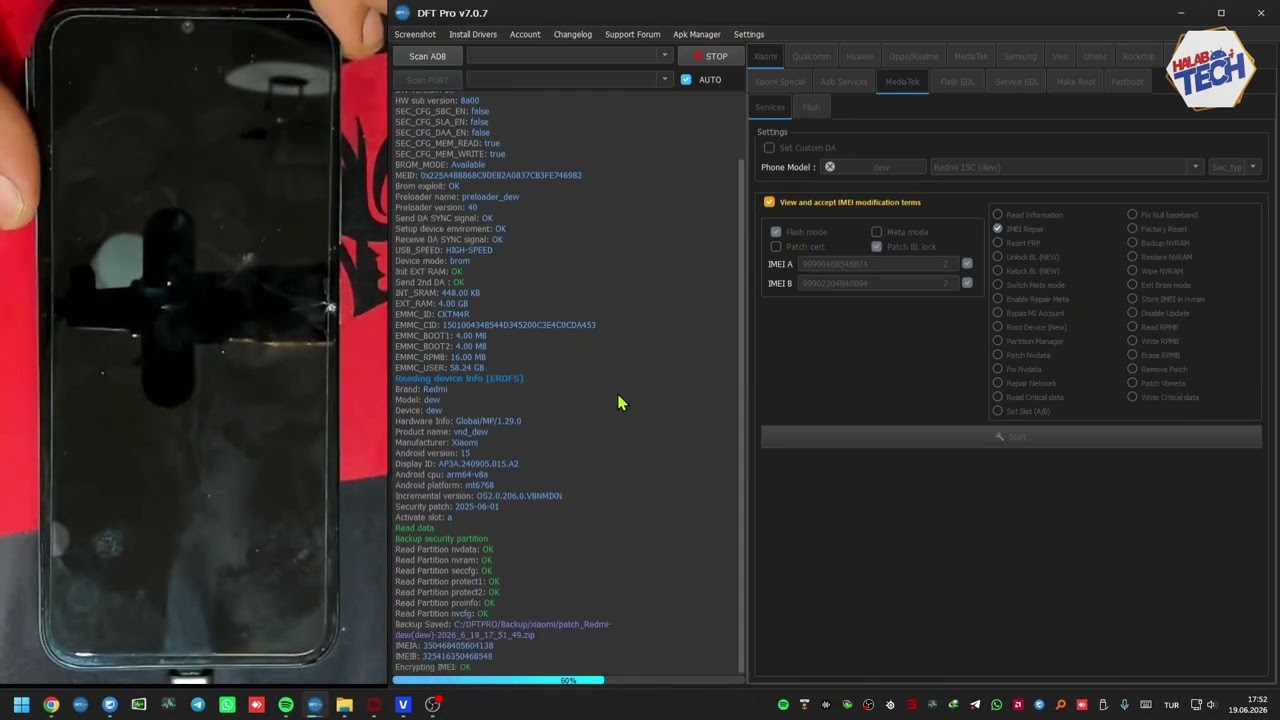Viewport: 1280px width, 720px height.
Task: Select the Reset FRP radio option
Action: (997, 243)
